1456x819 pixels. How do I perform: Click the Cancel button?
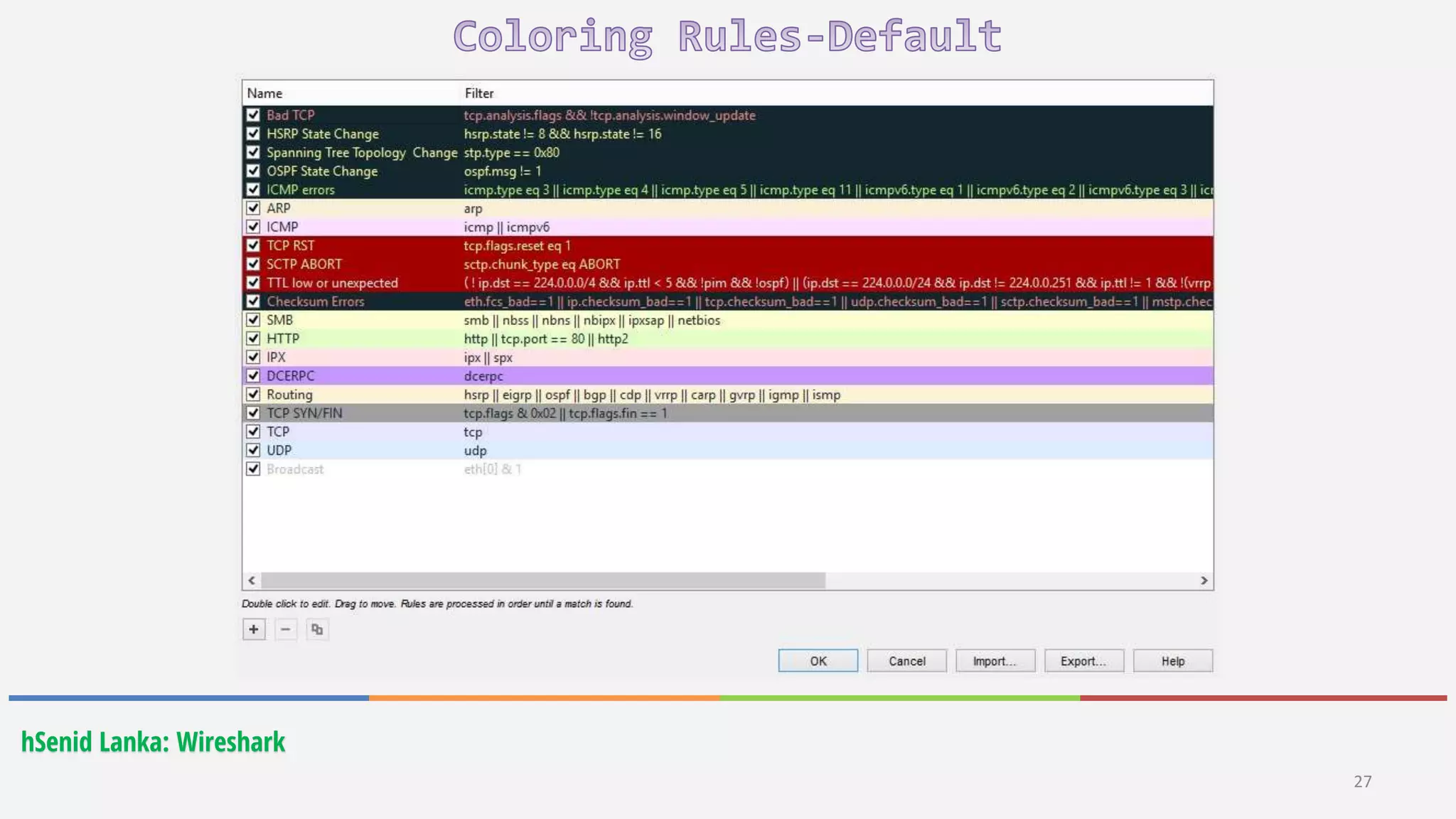pos(907,660)
